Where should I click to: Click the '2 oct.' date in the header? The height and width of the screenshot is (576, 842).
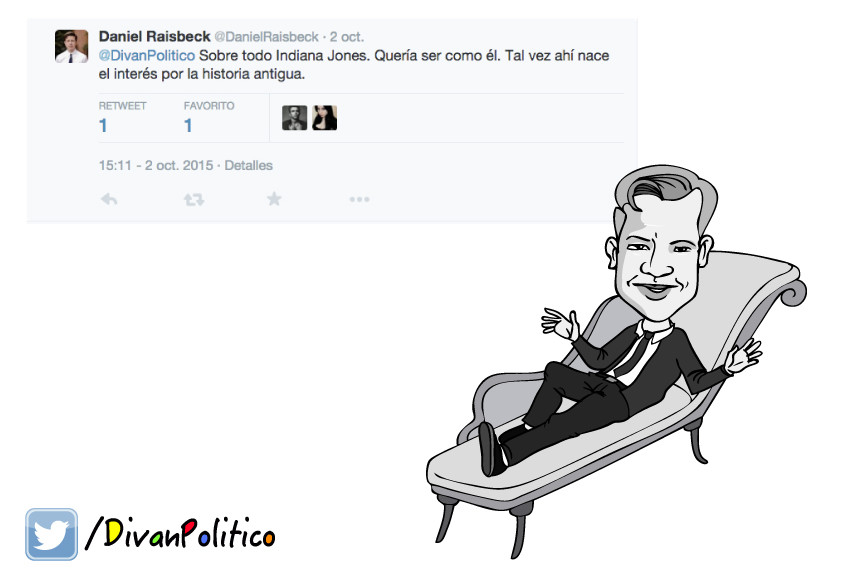[347, 37]
